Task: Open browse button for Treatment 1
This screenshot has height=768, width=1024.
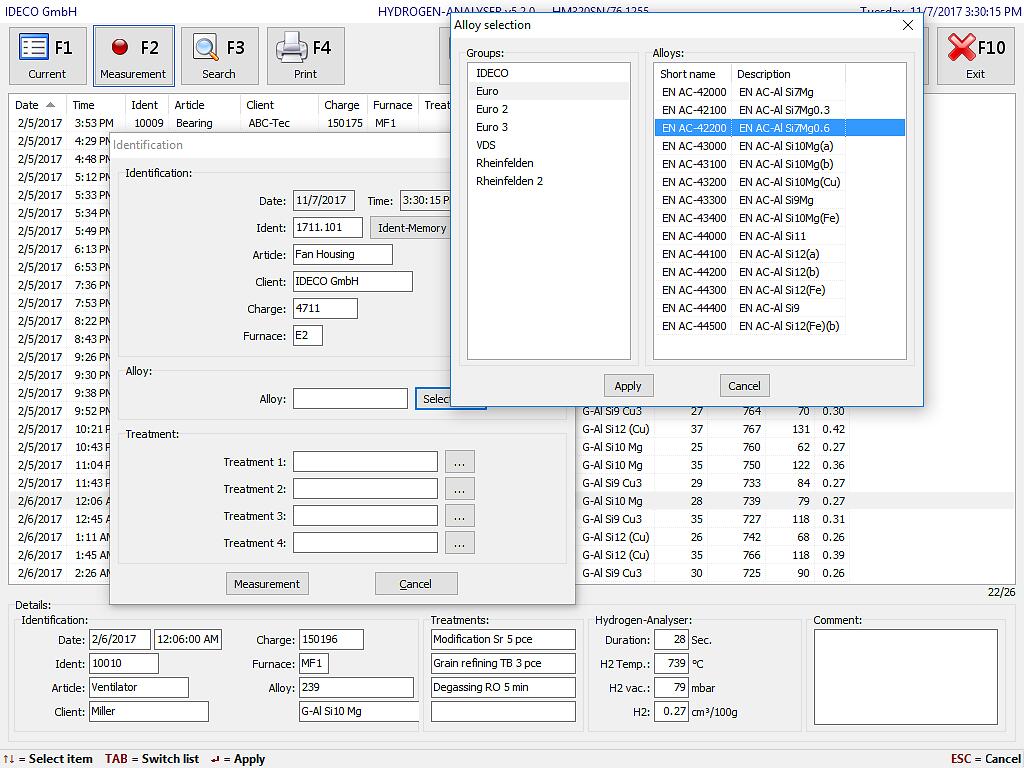Action: point(459,462)
